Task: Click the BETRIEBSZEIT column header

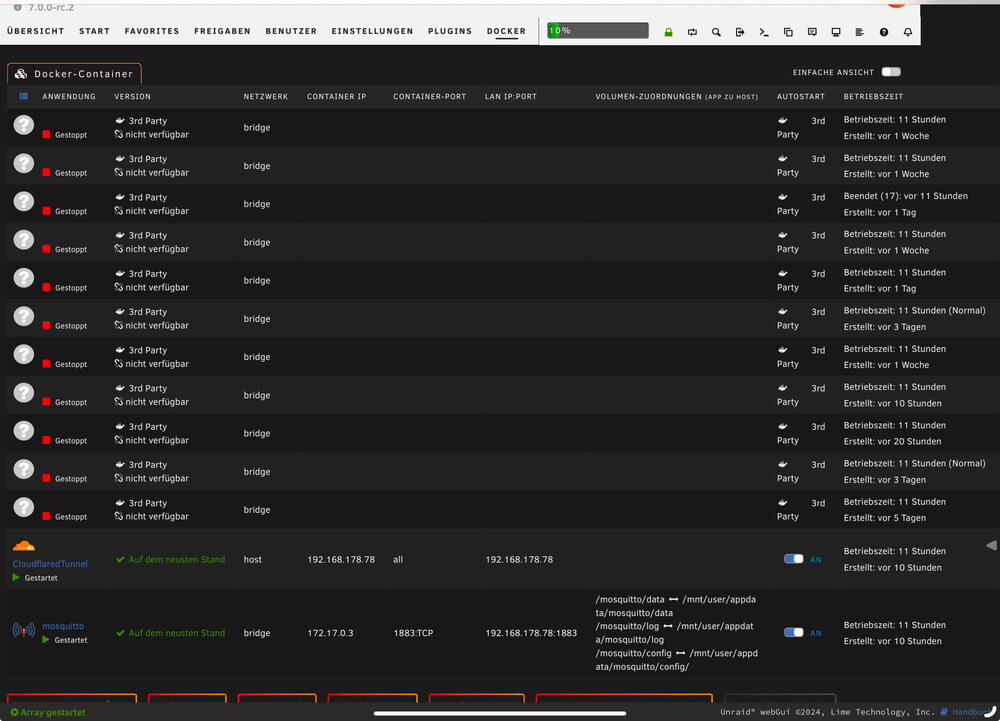Action: 873,96
